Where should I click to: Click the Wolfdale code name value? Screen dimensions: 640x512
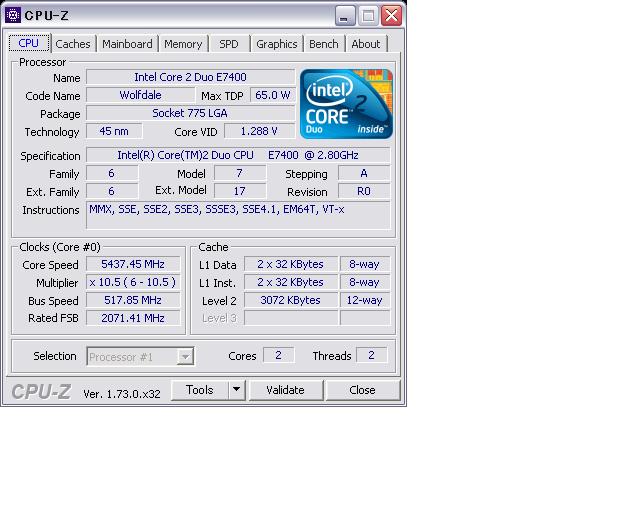pos(140,95)
